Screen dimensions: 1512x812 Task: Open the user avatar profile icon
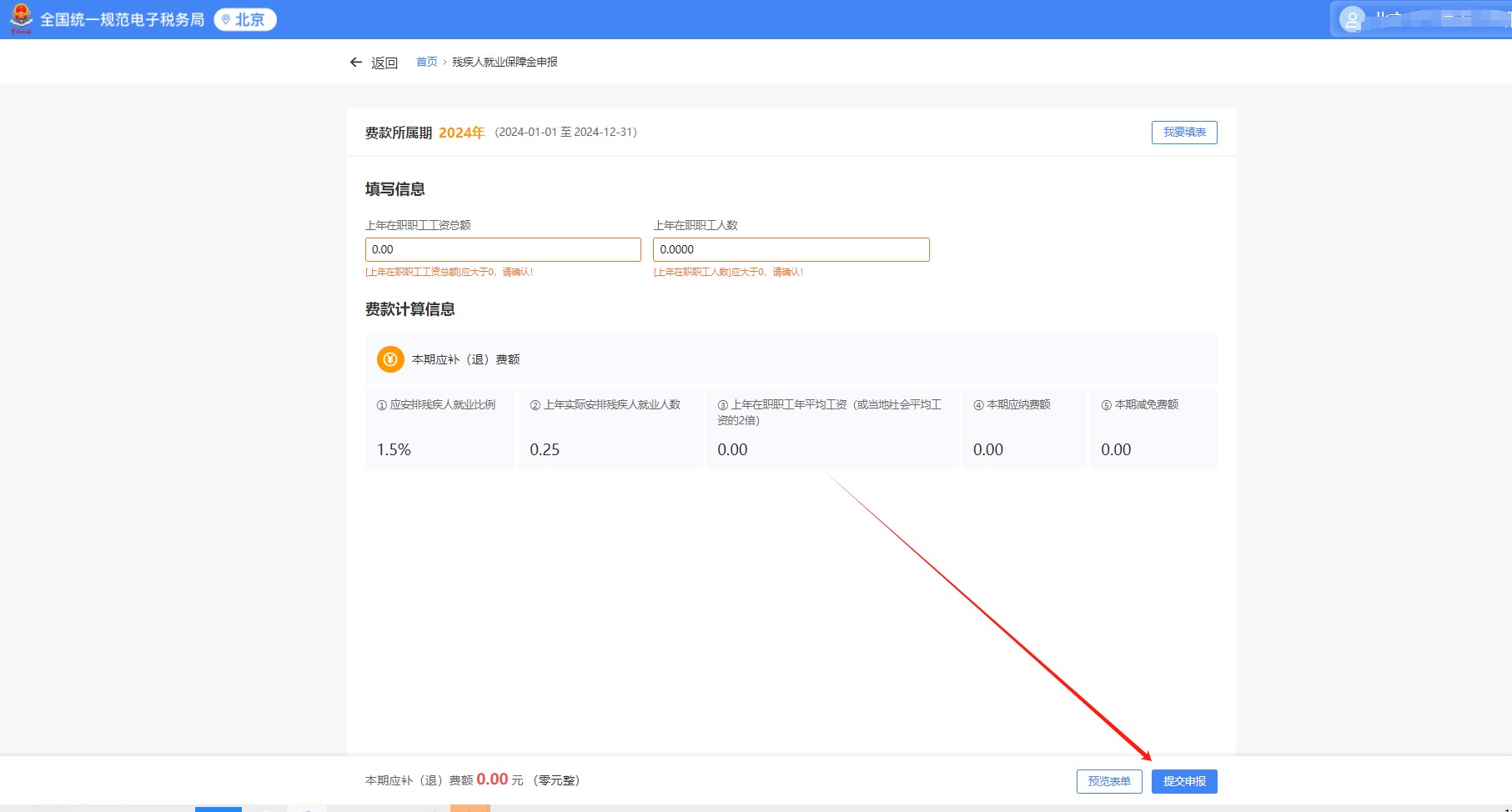[x=1351, y=19]
